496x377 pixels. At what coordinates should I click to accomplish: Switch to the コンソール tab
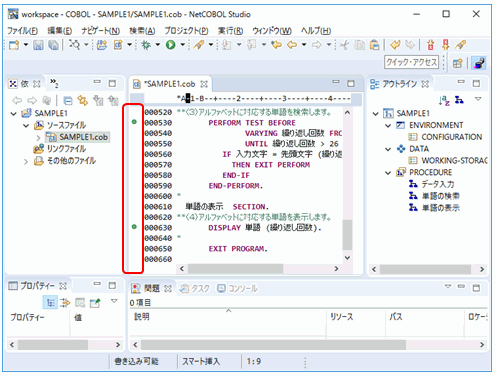click(237, 288)
